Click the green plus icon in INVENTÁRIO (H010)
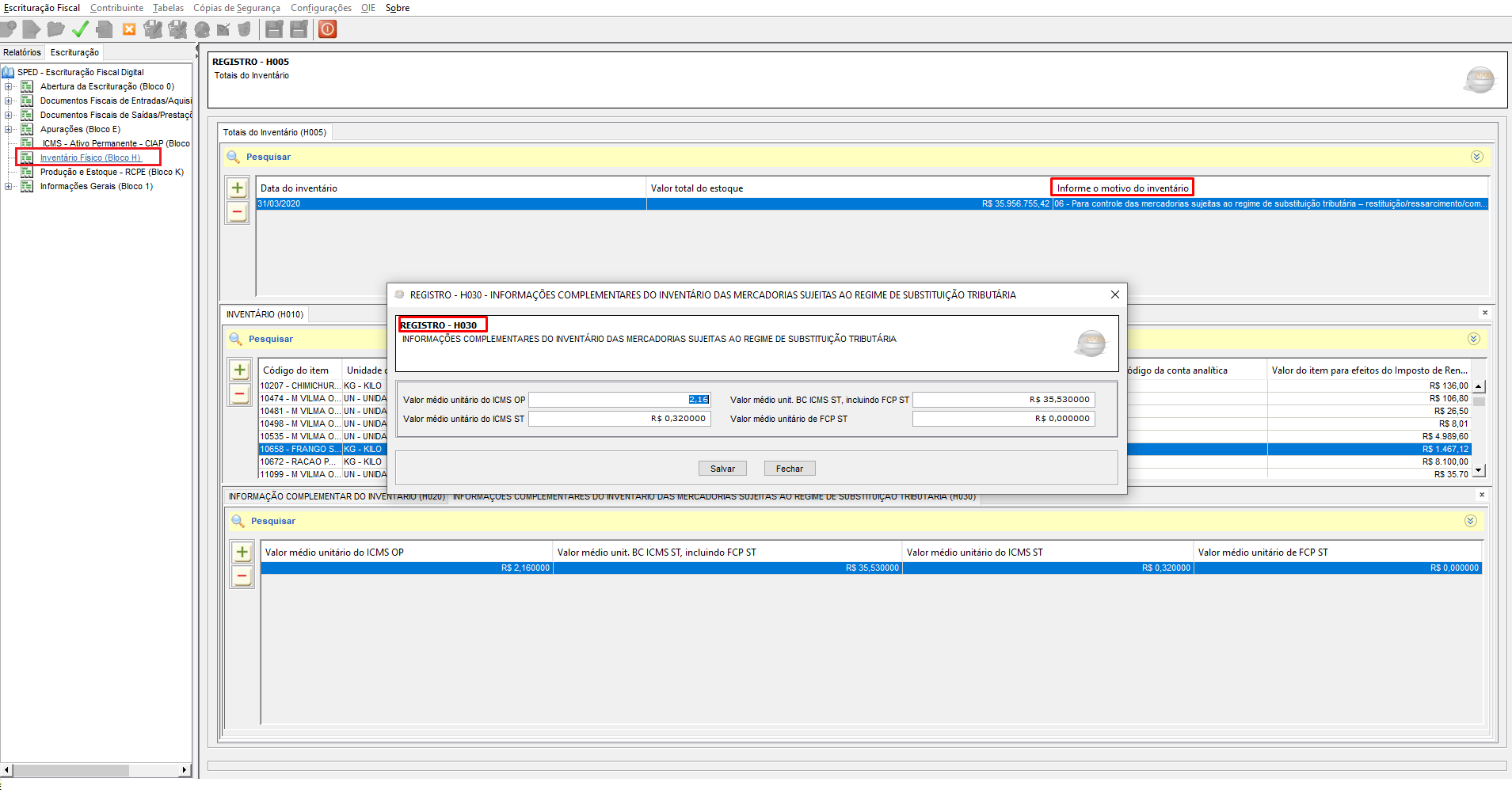The height and width of the screenshot is (790, 1512). click(240, 370)
